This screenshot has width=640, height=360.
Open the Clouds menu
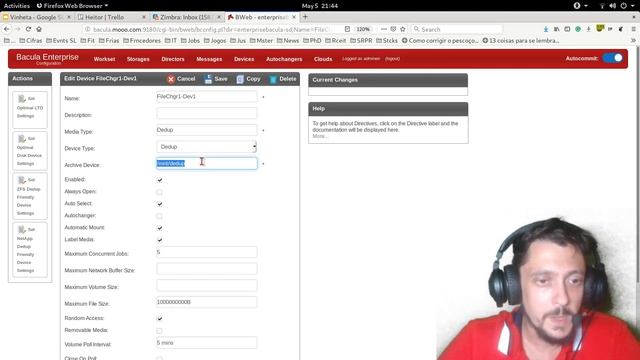coord(323,59)
